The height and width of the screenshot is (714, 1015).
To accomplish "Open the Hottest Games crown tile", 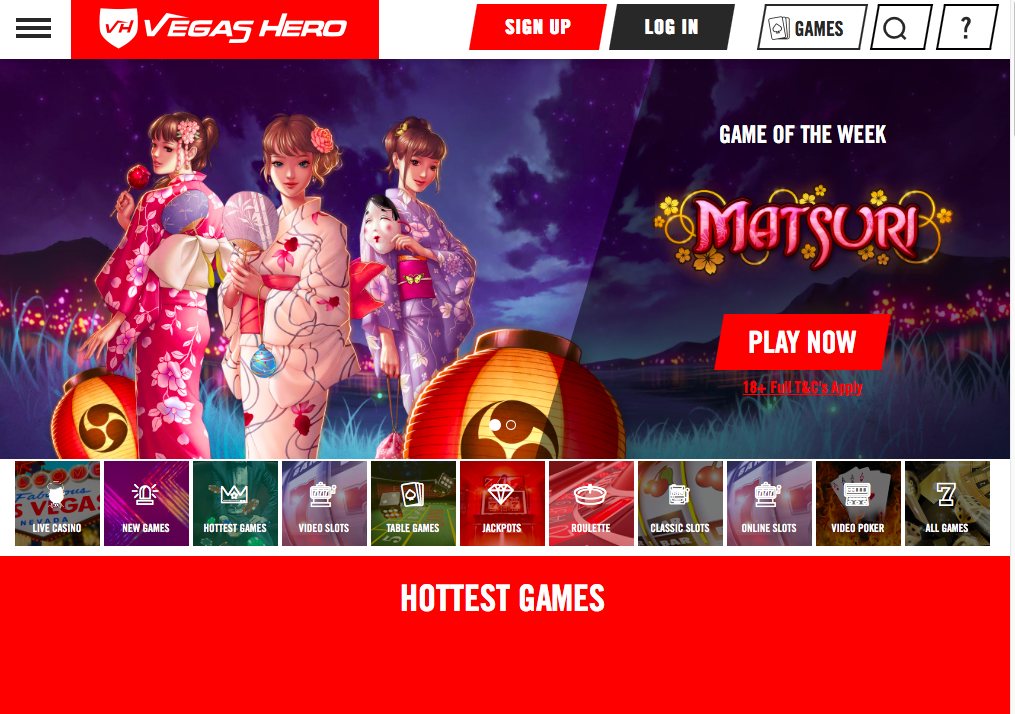I will [x=236, y=503].
